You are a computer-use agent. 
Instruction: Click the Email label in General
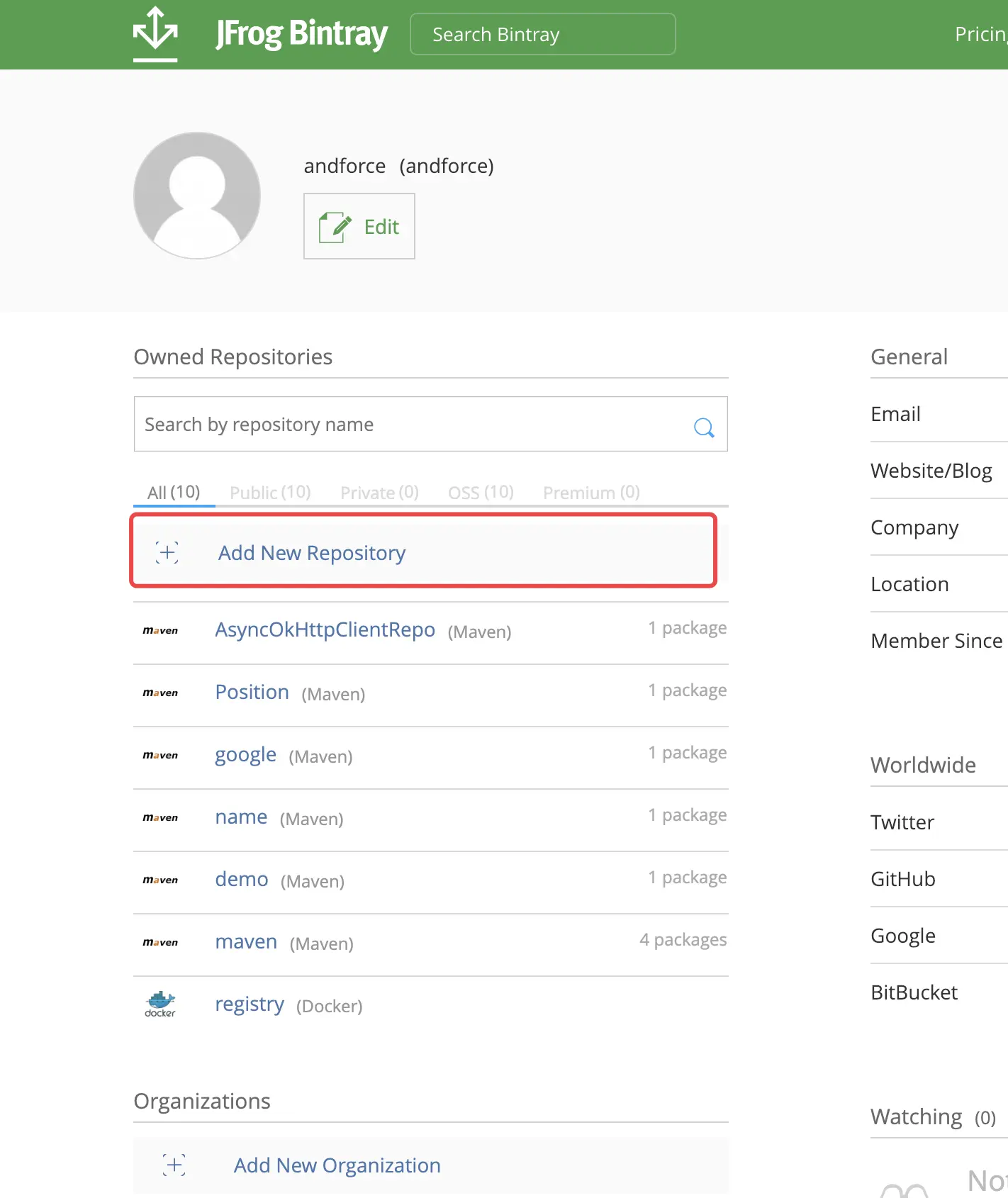click(x=895, y=414)
